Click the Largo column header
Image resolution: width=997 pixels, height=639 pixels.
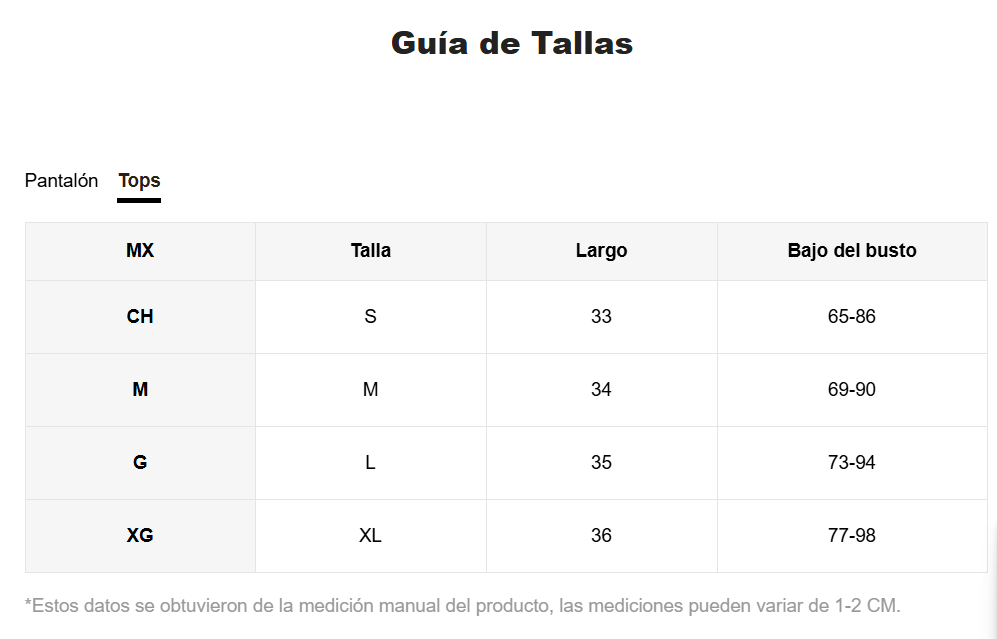[602, 251]
